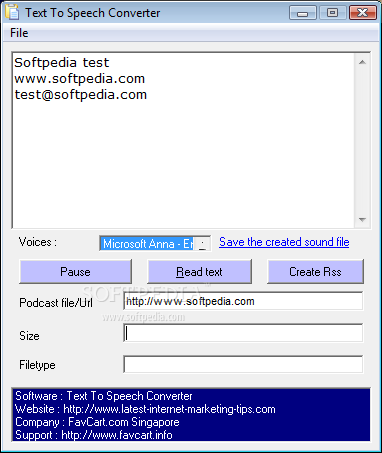Click the 'Size' label

(x=29, y=336)
